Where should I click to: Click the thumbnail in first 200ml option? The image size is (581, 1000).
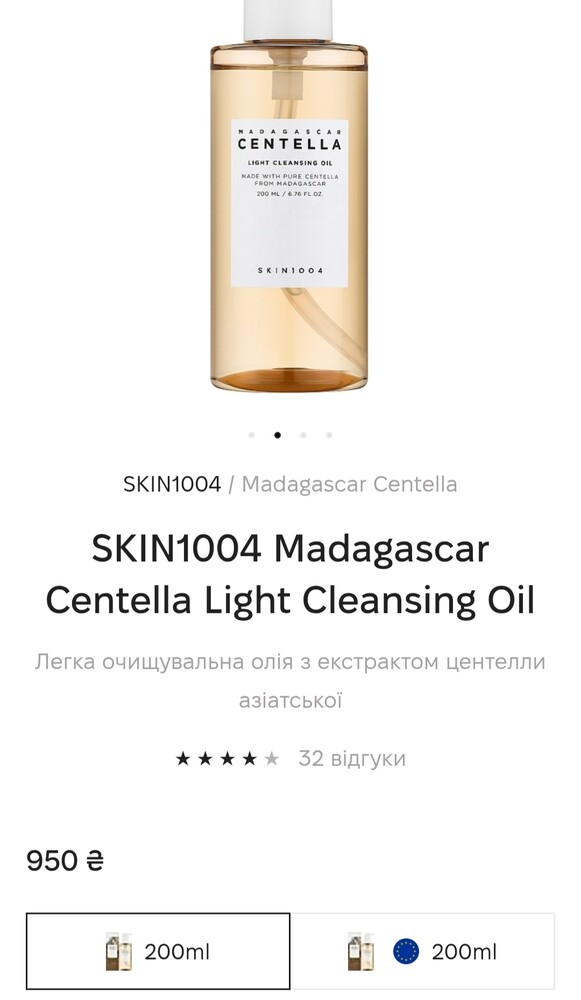119,952
